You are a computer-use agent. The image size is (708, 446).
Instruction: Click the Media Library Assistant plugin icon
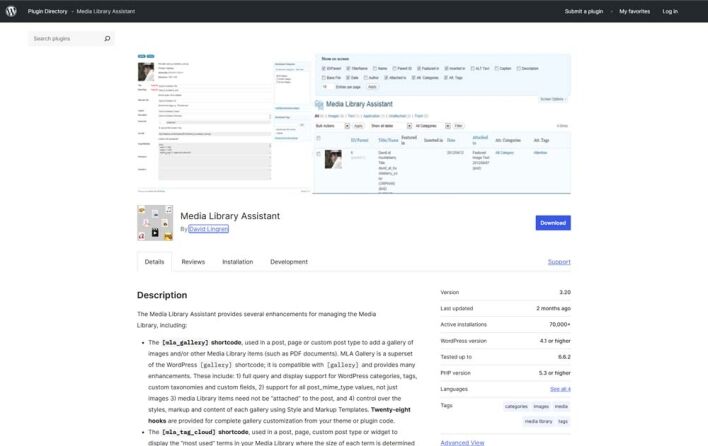click(155, 223)
